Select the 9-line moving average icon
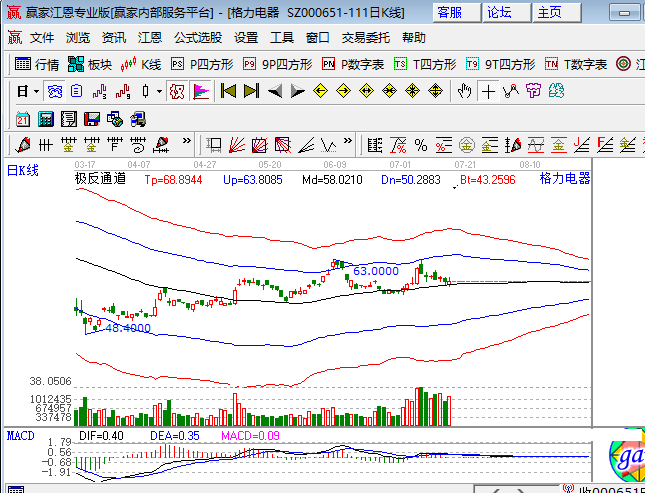 click(x=123, y=91)
